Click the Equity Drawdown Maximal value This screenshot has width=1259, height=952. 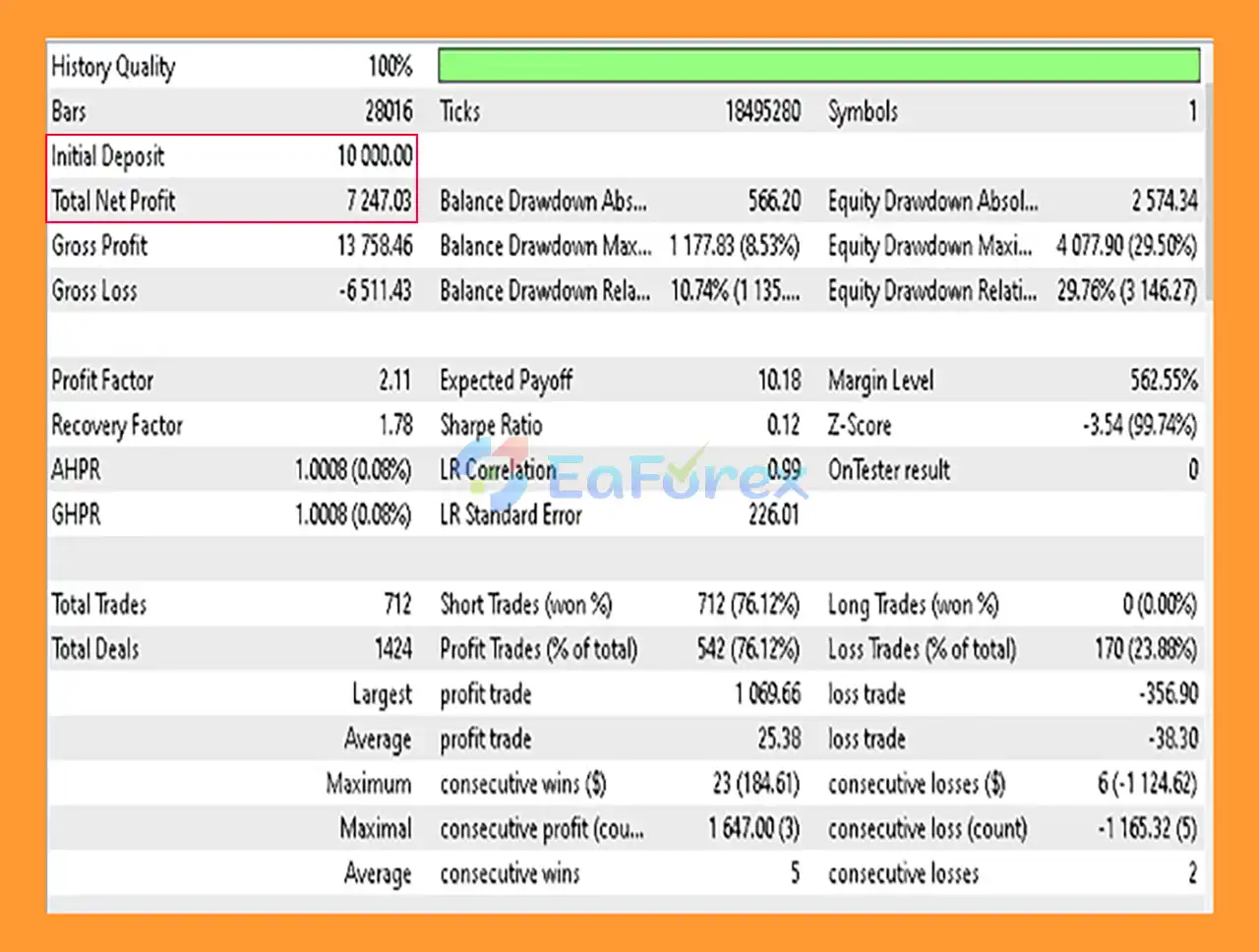(x=1126, y=246)
